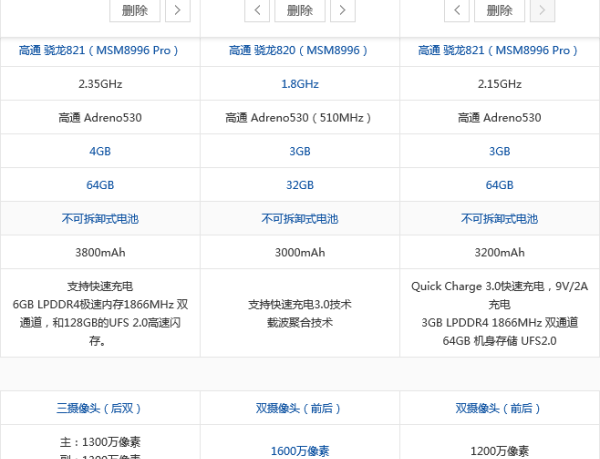This screenshot has height=459, width=600.
Task: Select the 2.15GHz text
Action: 500,84
